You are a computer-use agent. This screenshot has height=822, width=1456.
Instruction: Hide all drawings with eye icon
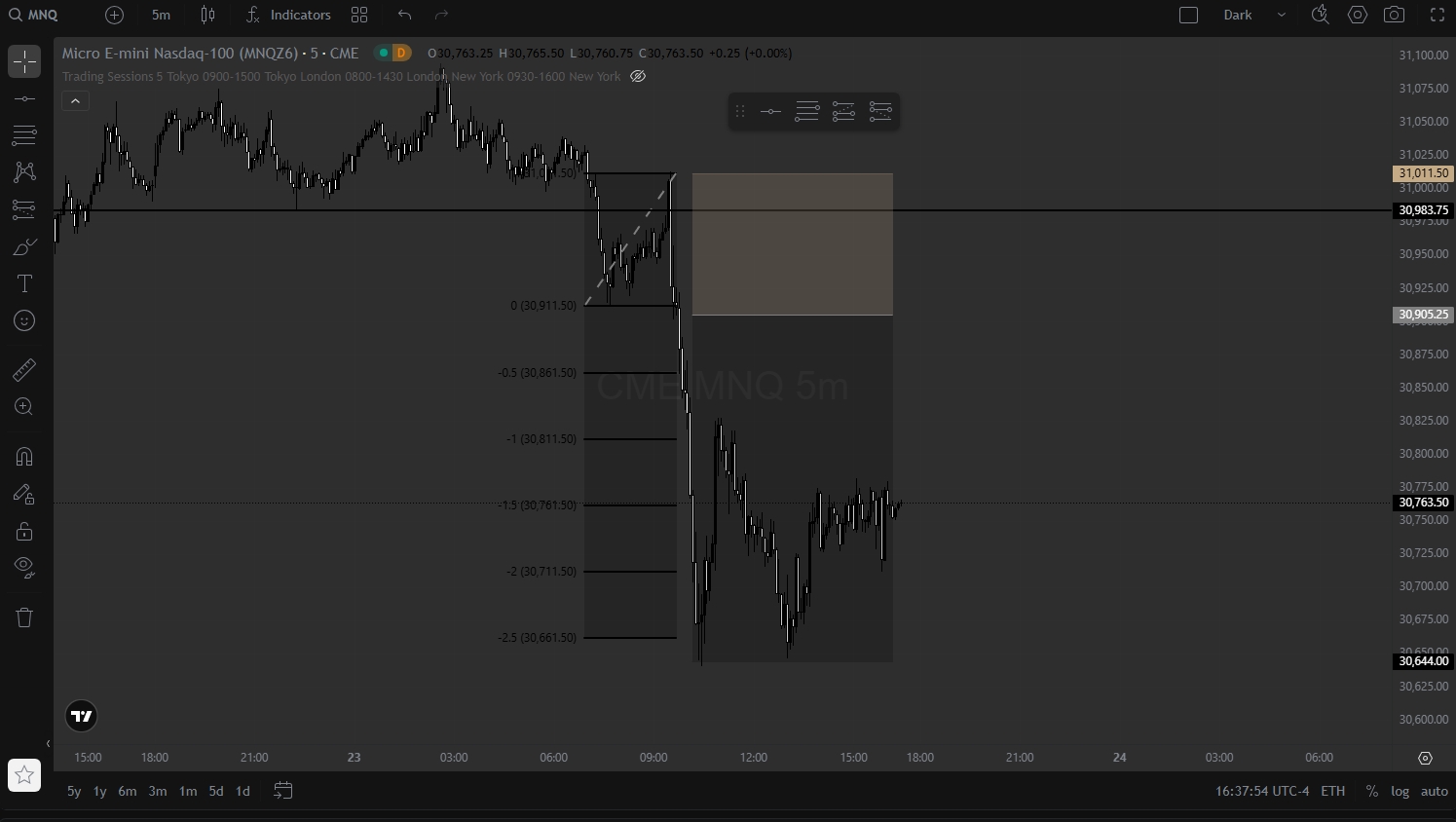pos(24,568)
